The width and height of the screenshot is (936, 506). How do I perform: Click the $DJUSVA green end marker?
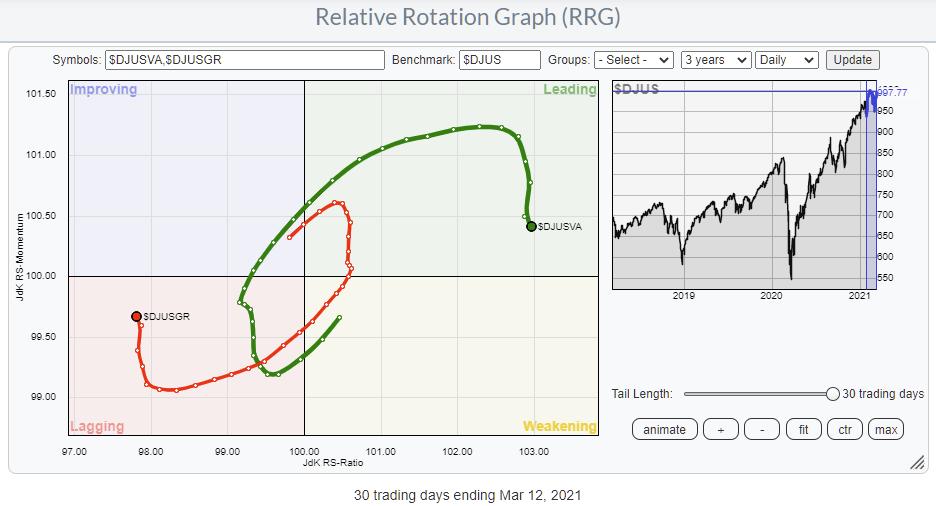pyautogui.click(x=531, y=226)
